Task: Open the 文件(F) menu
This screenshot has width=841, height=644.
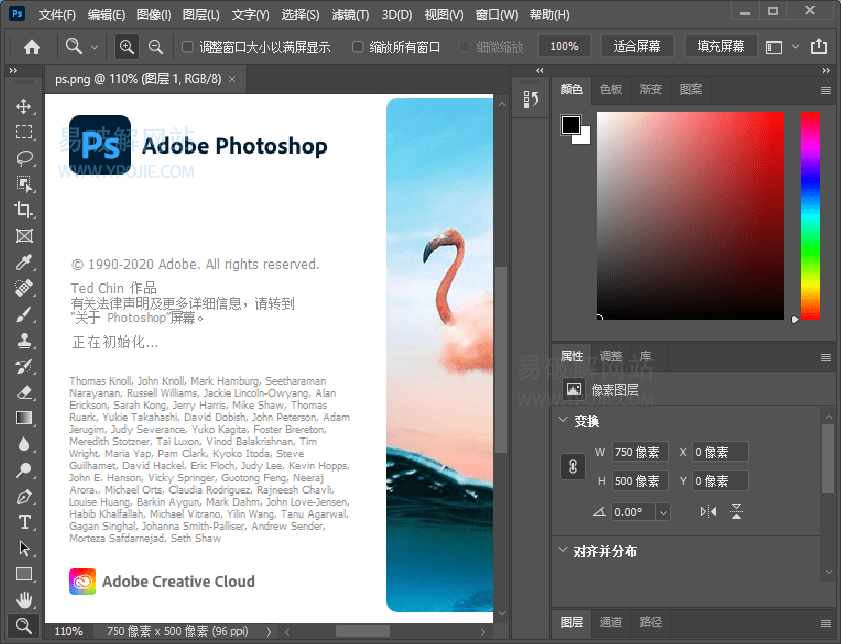Action: 57,15
